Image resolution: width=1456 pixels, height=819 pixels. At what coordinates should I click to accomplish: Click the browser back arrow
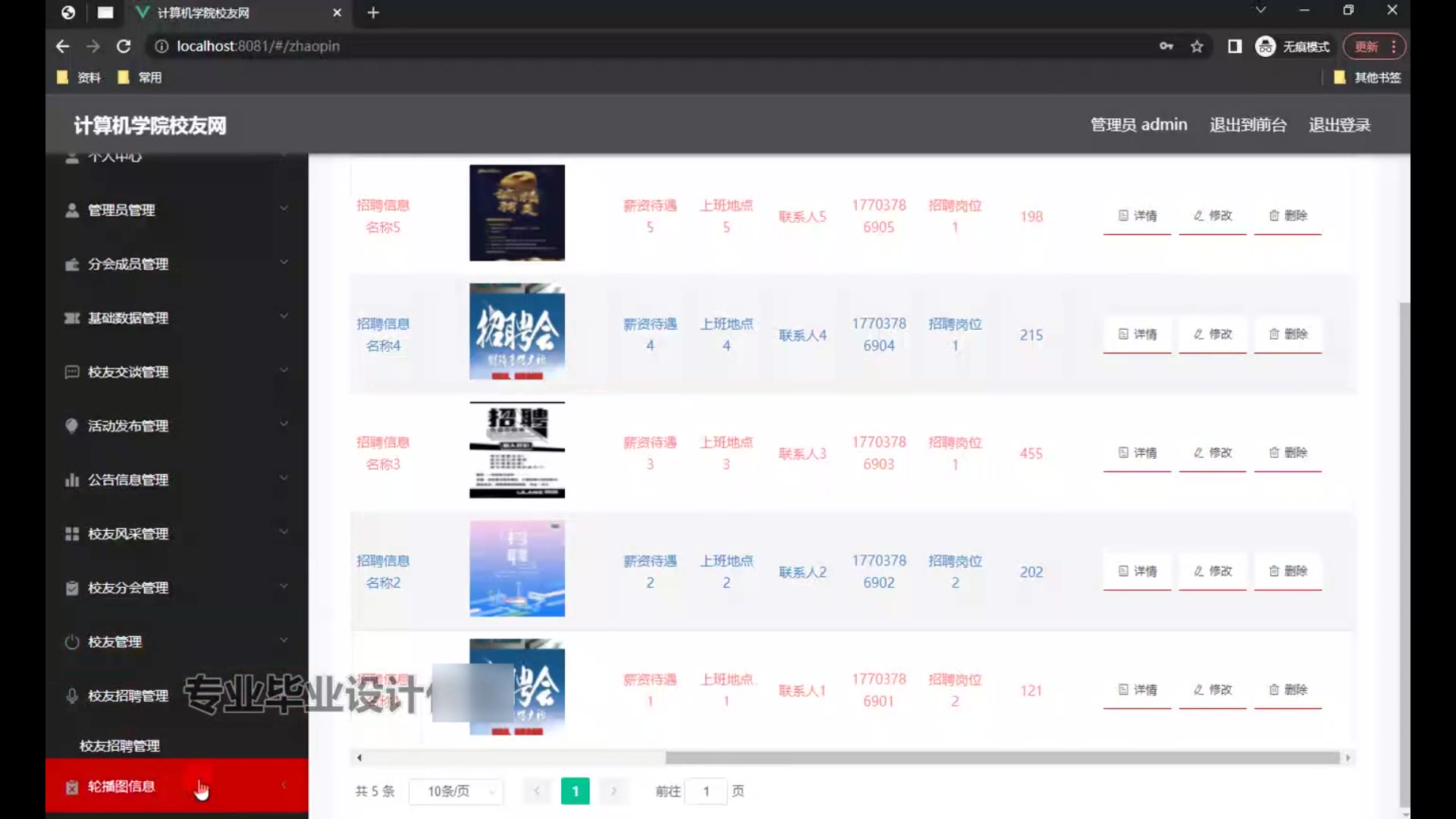point(63,46)
